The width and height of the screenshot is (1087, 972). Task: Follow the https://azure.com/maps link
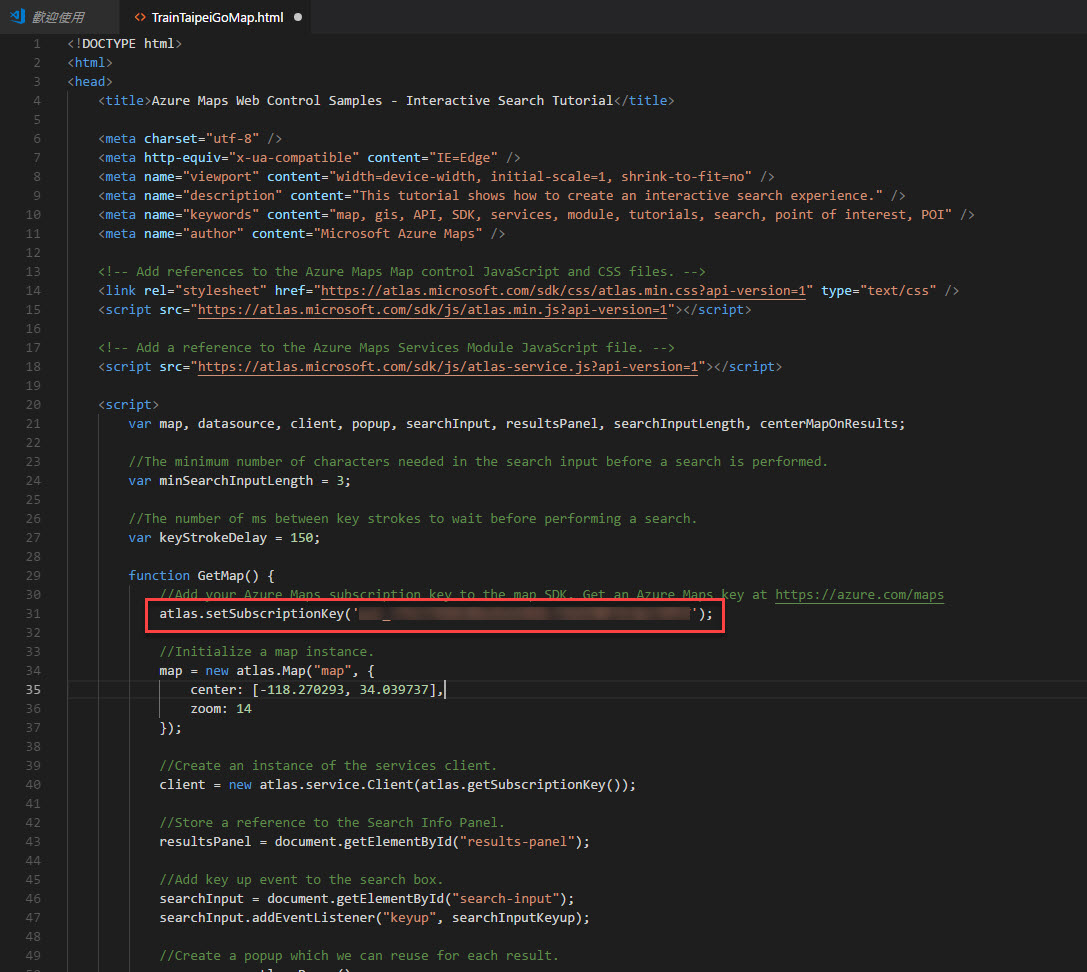pyautogui.click(x=859, y=595)
